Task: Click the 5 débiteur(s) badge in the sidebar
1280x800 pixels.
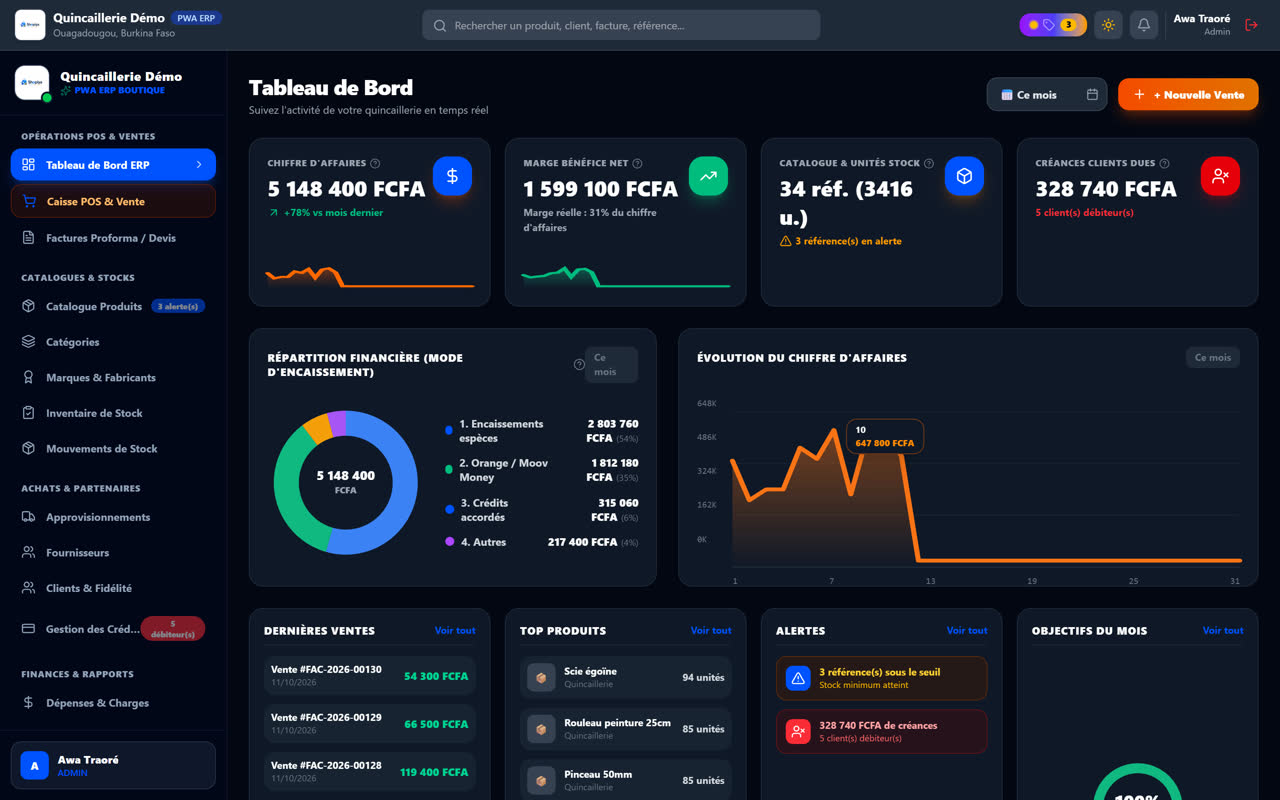Action: [x=173, y=629]
